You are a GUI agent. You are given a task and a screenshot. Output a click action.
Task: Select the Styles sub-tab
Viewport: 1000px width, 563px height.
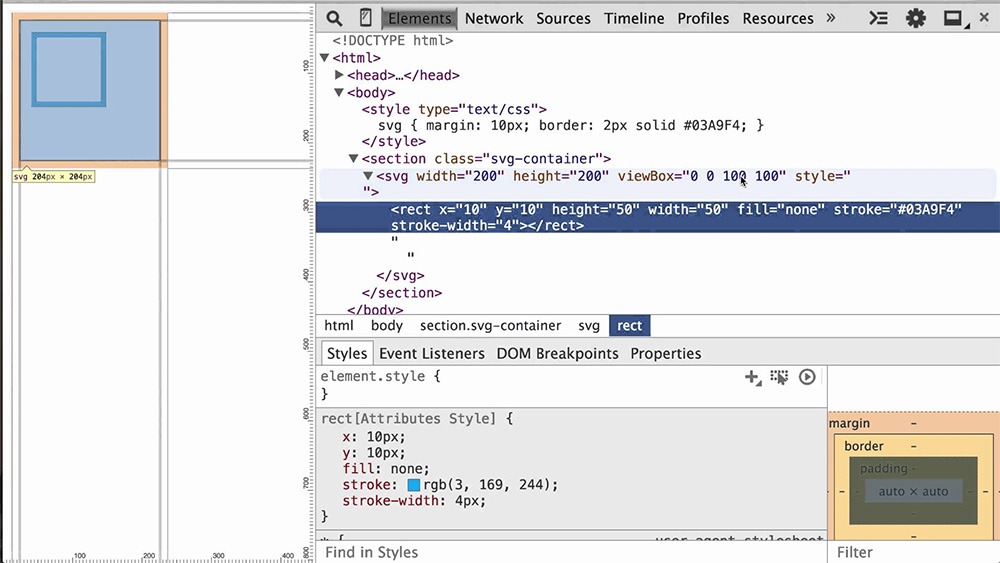(347, 353)
